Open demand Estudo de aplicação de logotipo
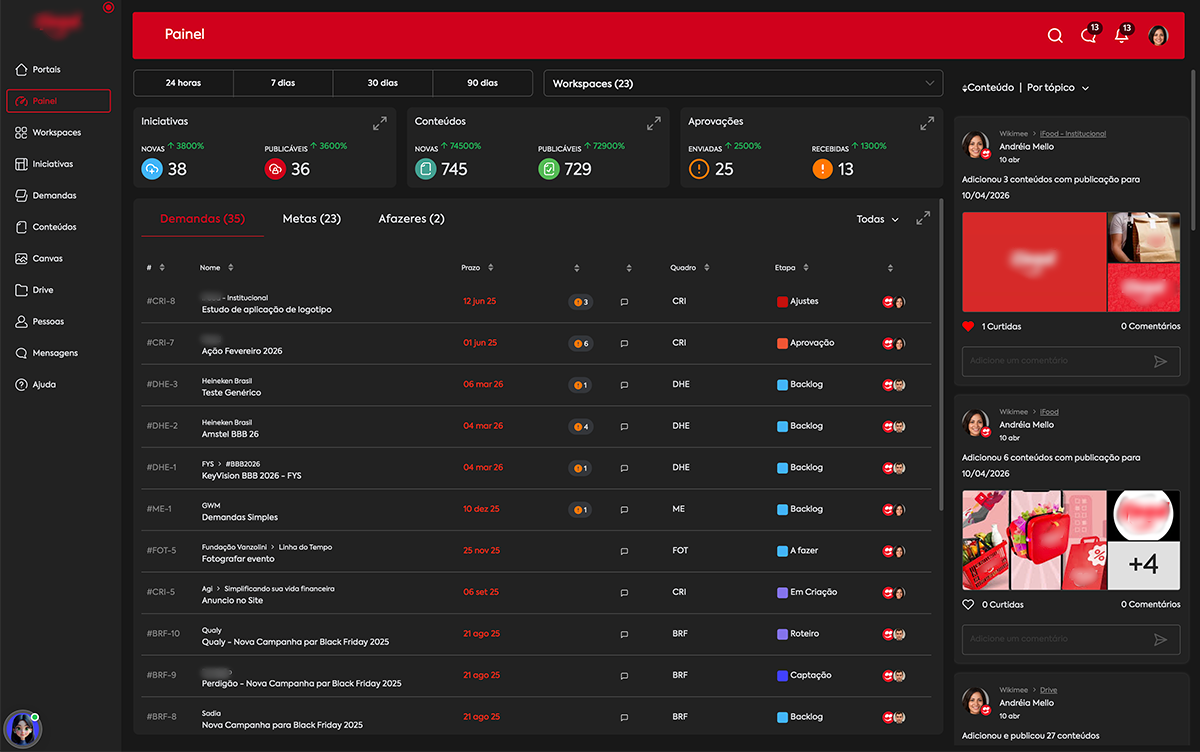1200x752 pixels. point(266,310)
